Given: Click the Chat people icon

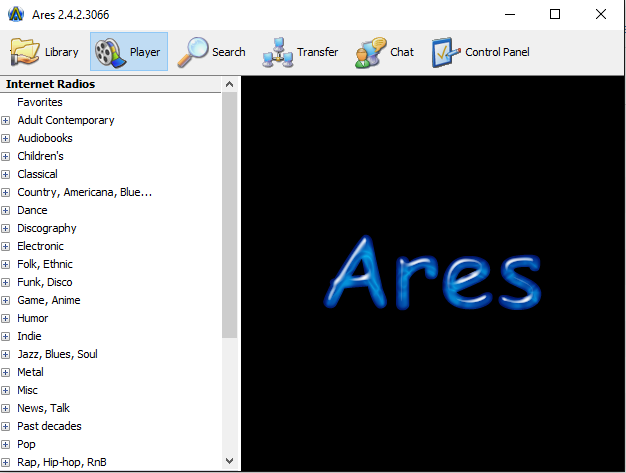Looking at the screenshot, I should pos(370,53).
